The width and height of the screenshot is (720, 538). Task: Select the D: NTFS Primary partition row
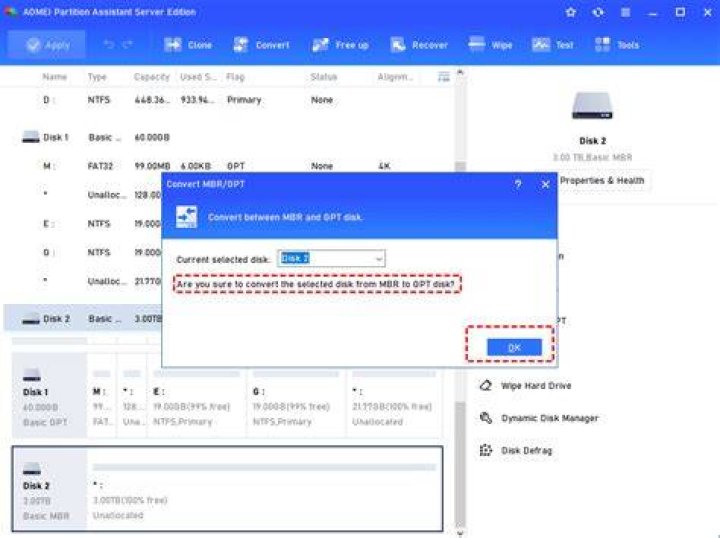(230, 100)
